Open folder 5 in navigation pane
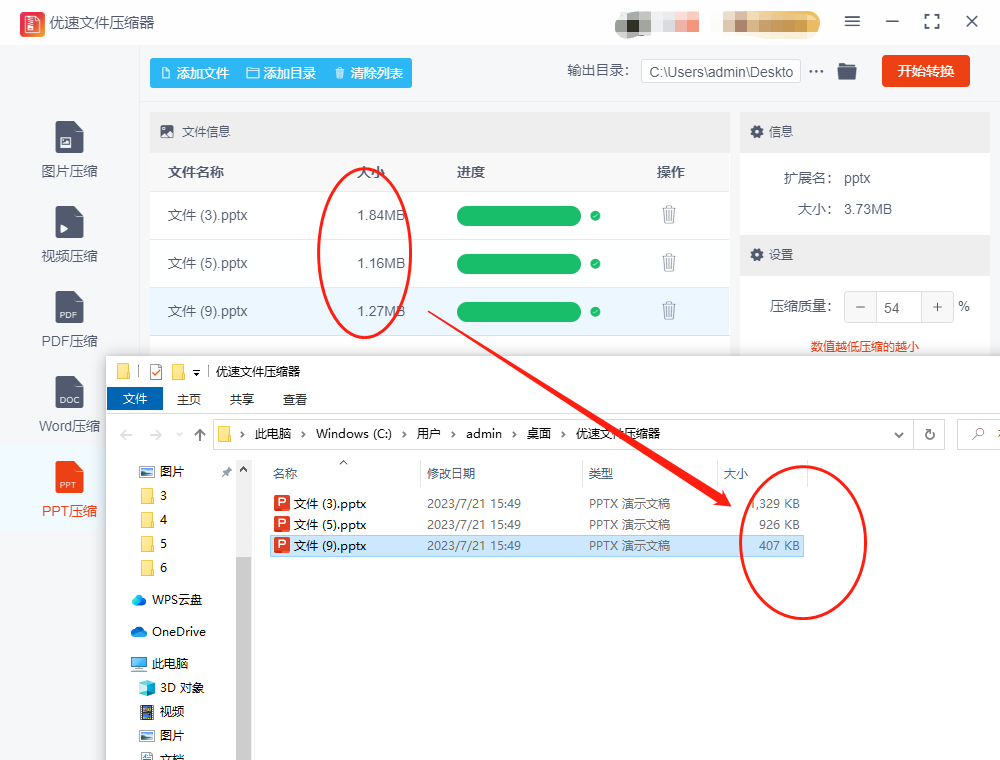The image size is (1000, 760). tap(154, 543)
